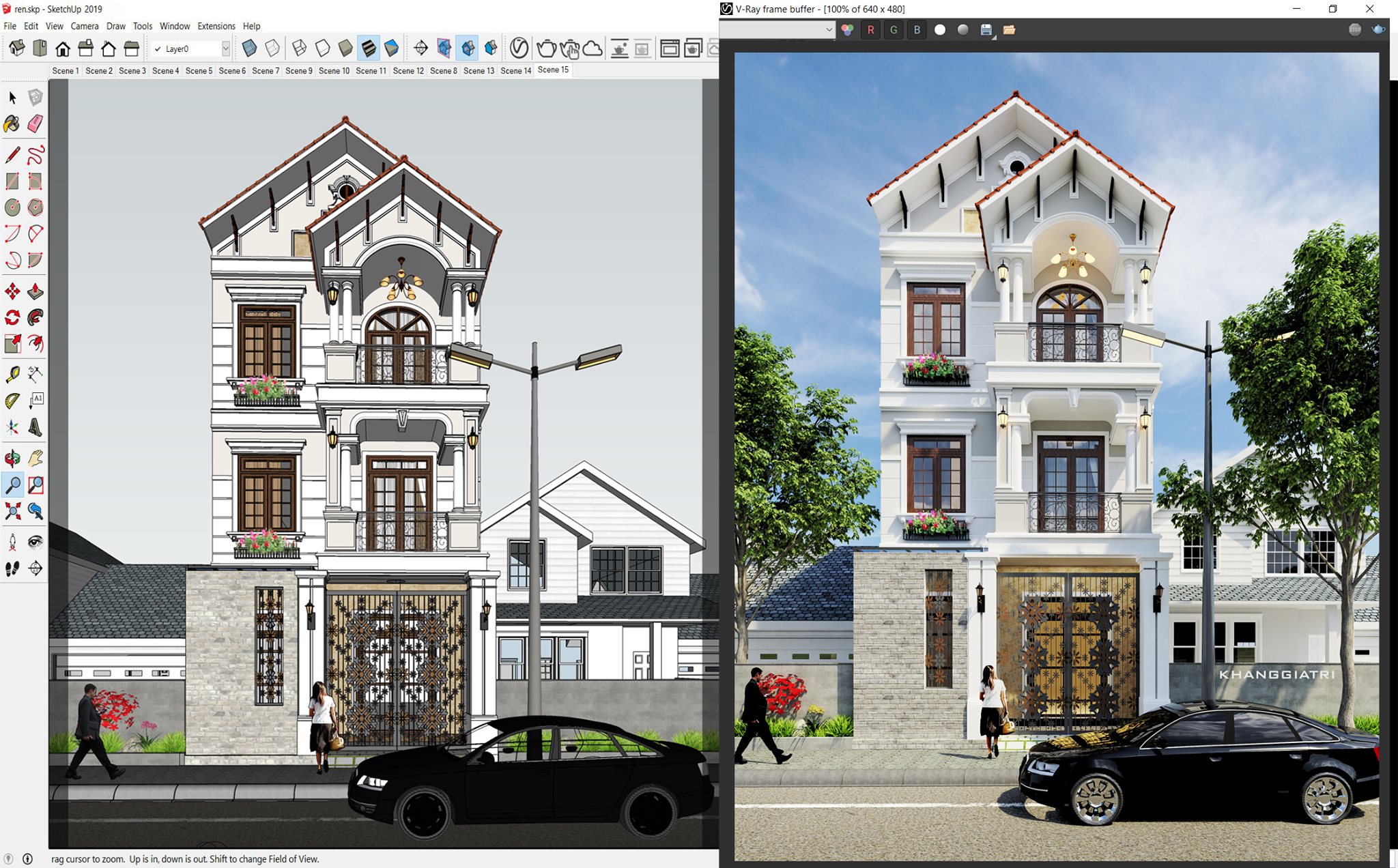This screenshot has width=1398, height=868.
Task: Open the Extensions menu
Action: tap(216, 26)
